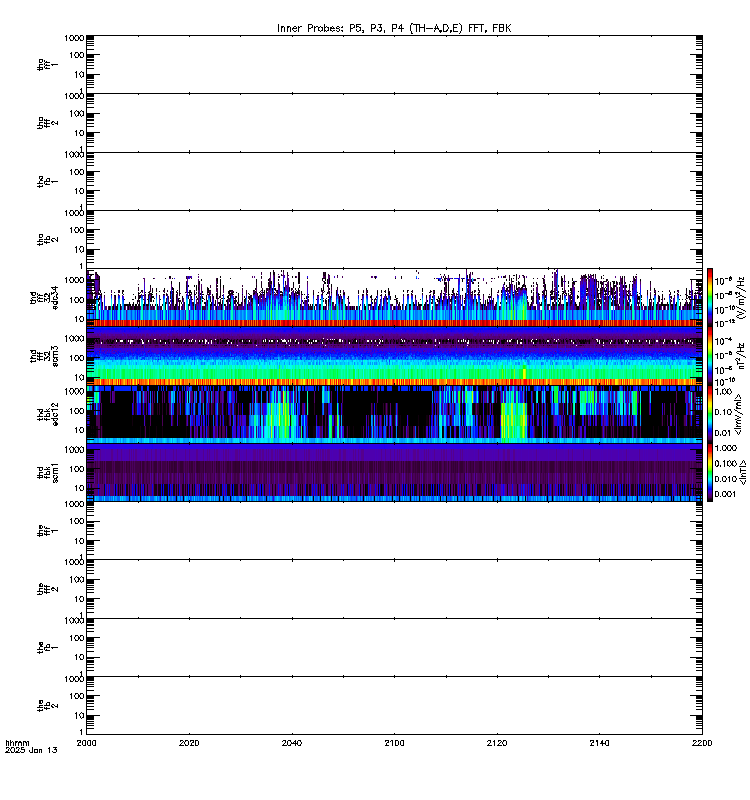Image resolution: width=750 pixels, height=800 pixels.
Task: Select the 'the ff 2' panel label
Action: click(x=48, y=589)
